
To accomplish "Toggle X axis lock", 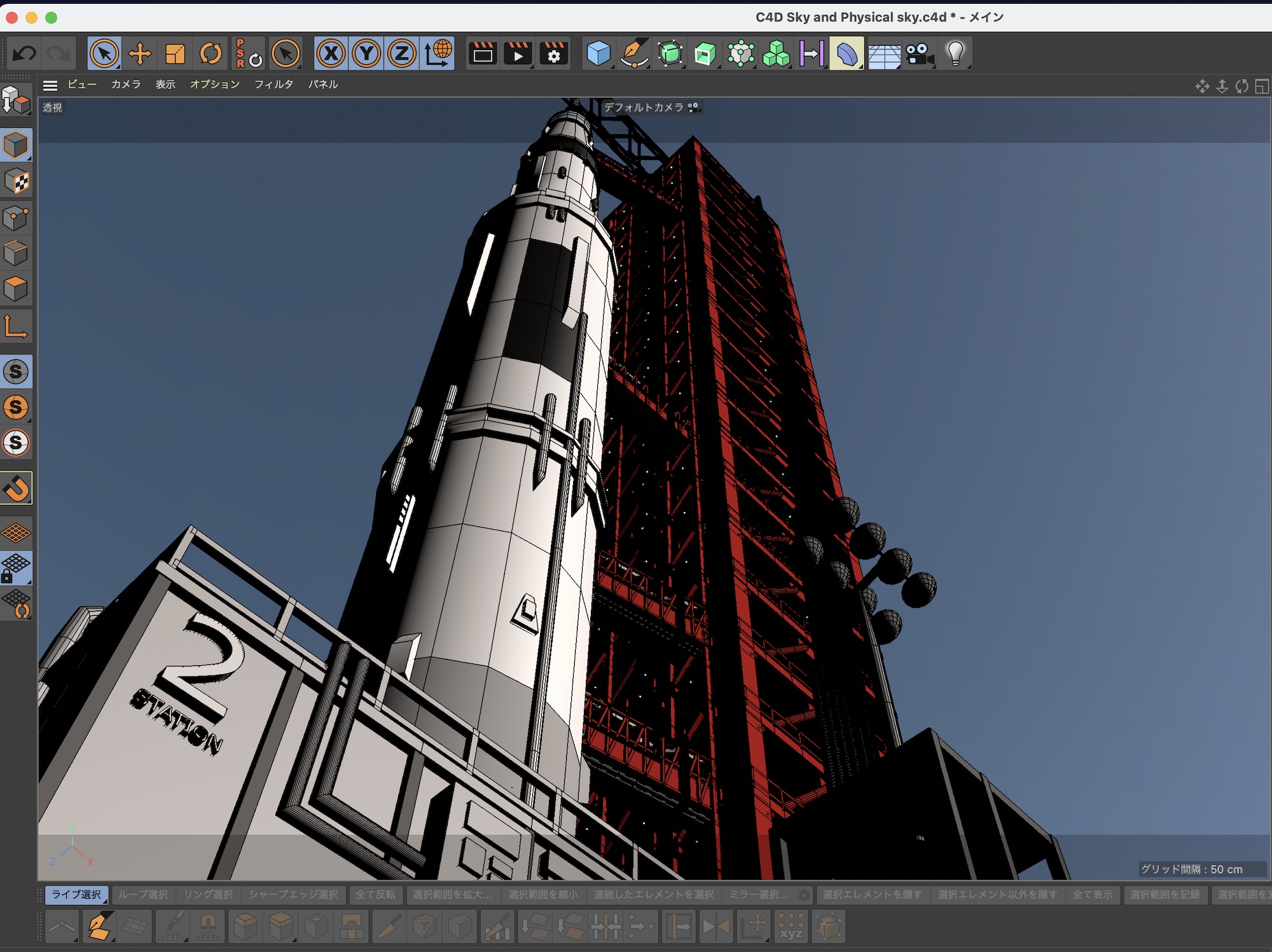I will 331,53.
